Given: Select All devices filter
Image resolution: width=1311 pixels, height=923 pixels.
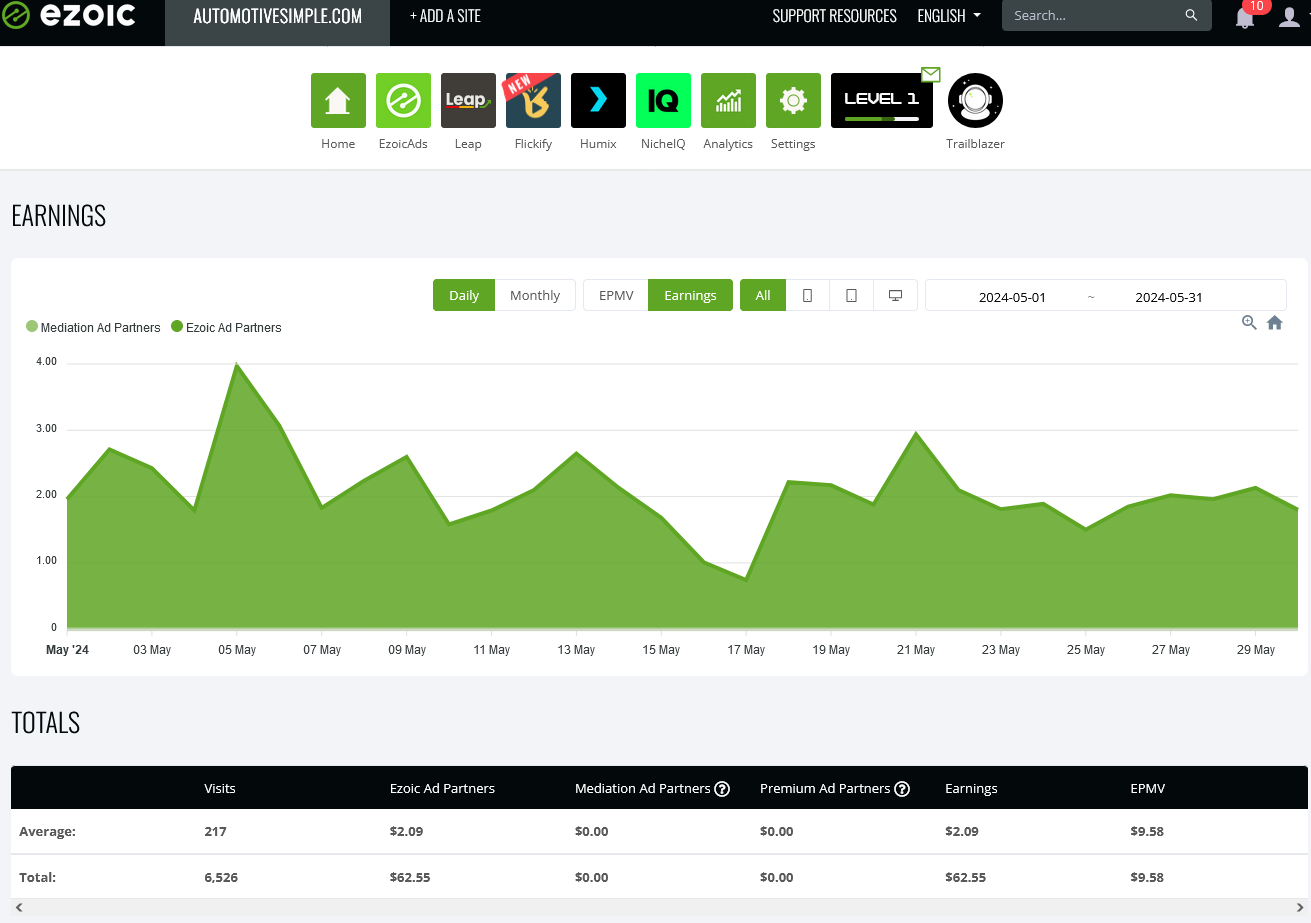Looking at the screenshot, I should (763, 295).
